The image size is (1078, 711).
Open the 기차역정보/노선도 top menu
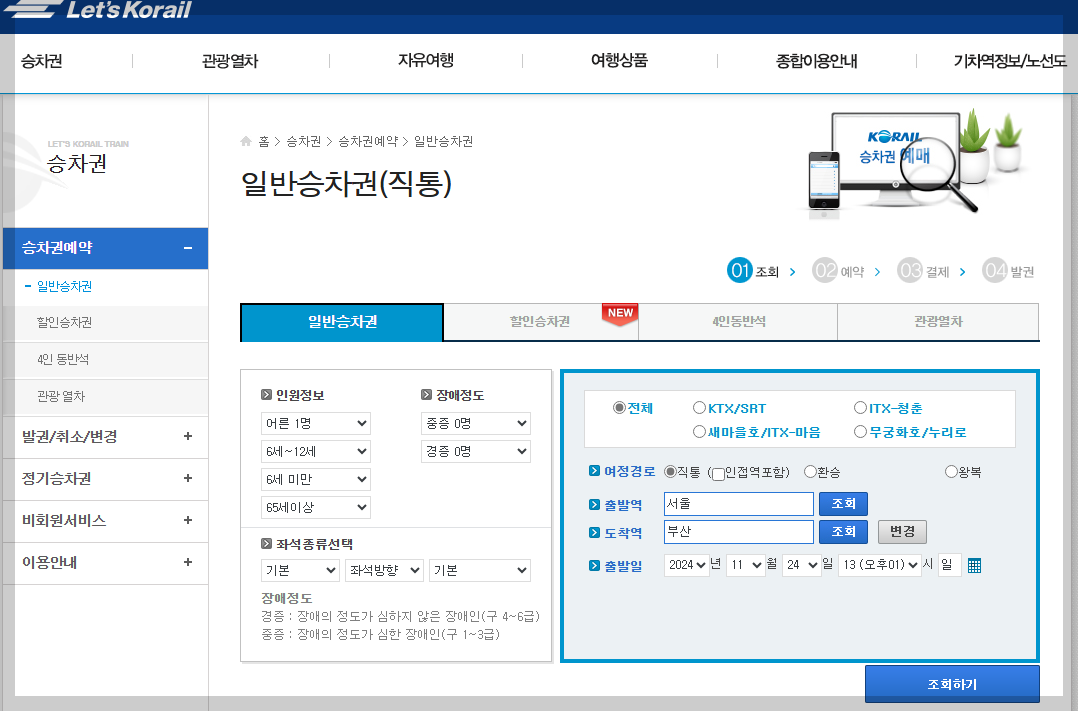click(1010, 61)
